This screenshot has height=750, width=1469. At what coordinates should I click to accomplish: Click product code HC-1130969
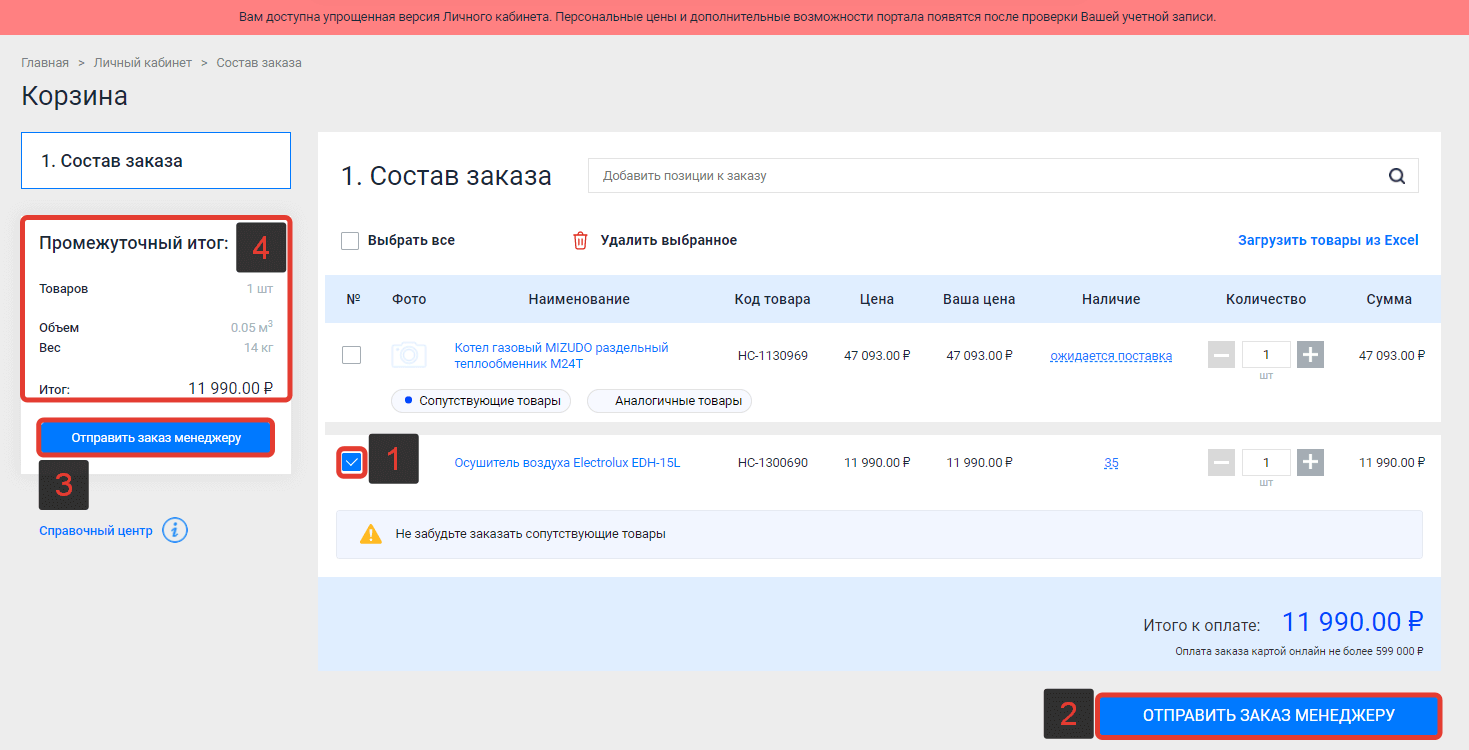772,356
